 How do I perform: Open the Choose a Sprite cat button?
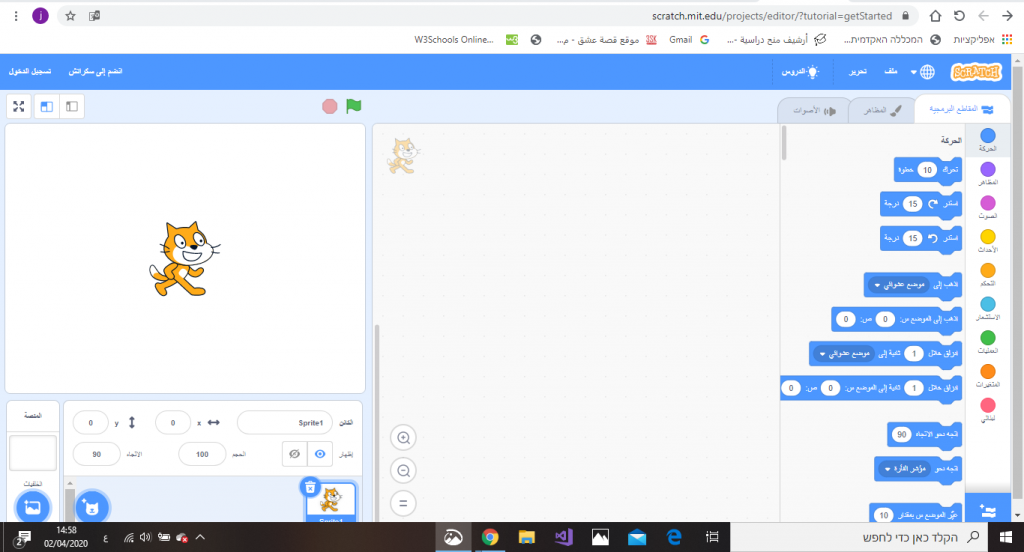92,507
